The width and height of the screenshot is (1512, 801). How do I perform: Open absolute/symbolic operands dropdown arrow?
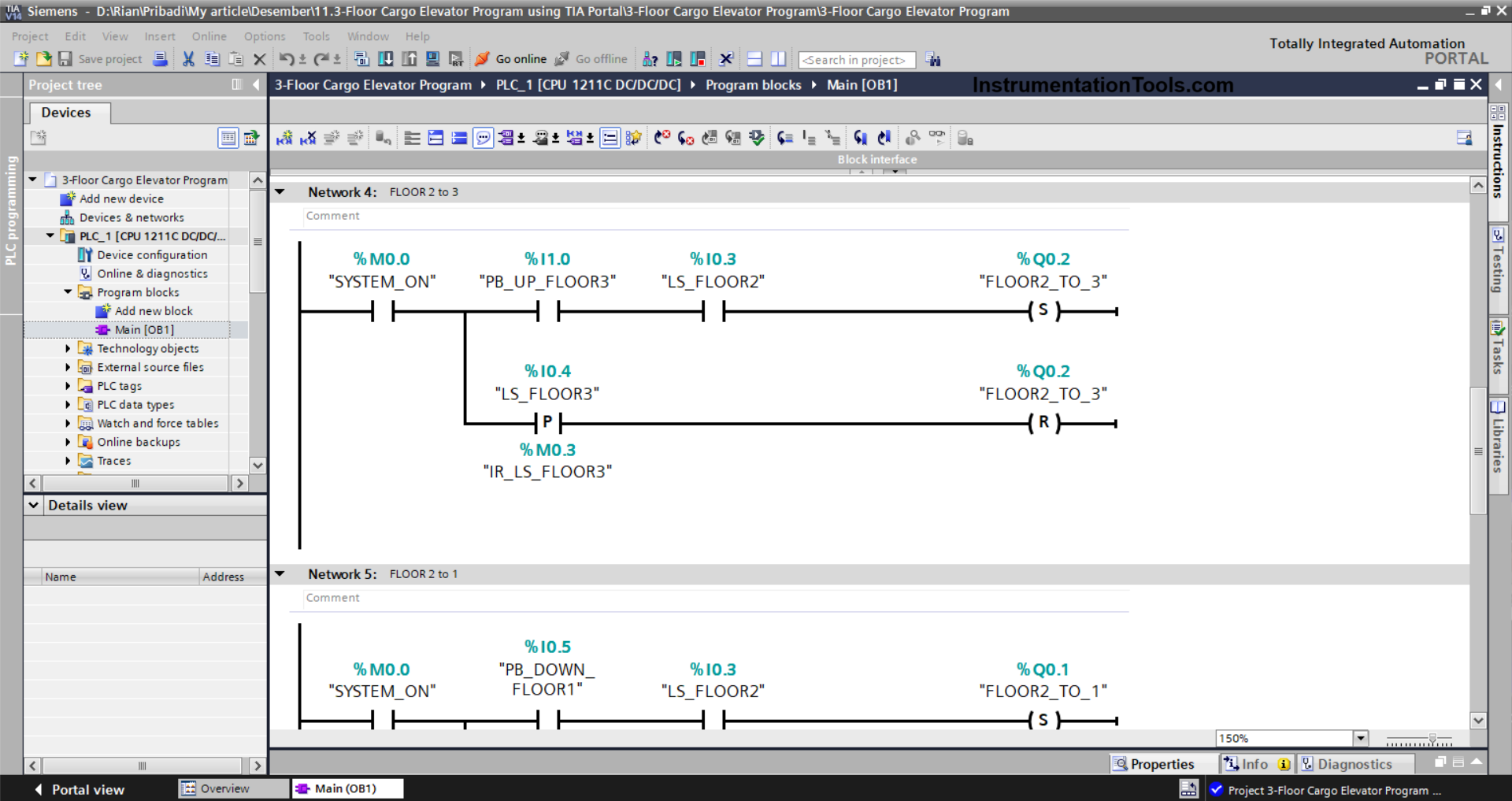point(521,139)
